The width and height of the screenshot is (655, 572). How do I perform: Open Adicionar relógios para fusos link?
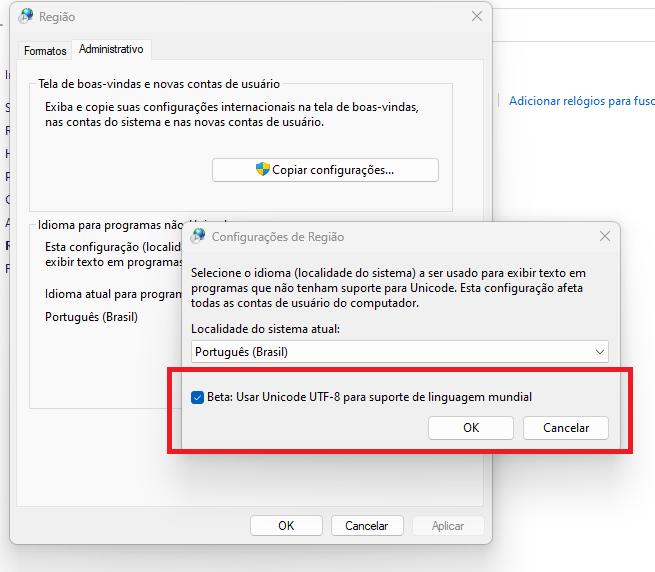click(582, 101)
